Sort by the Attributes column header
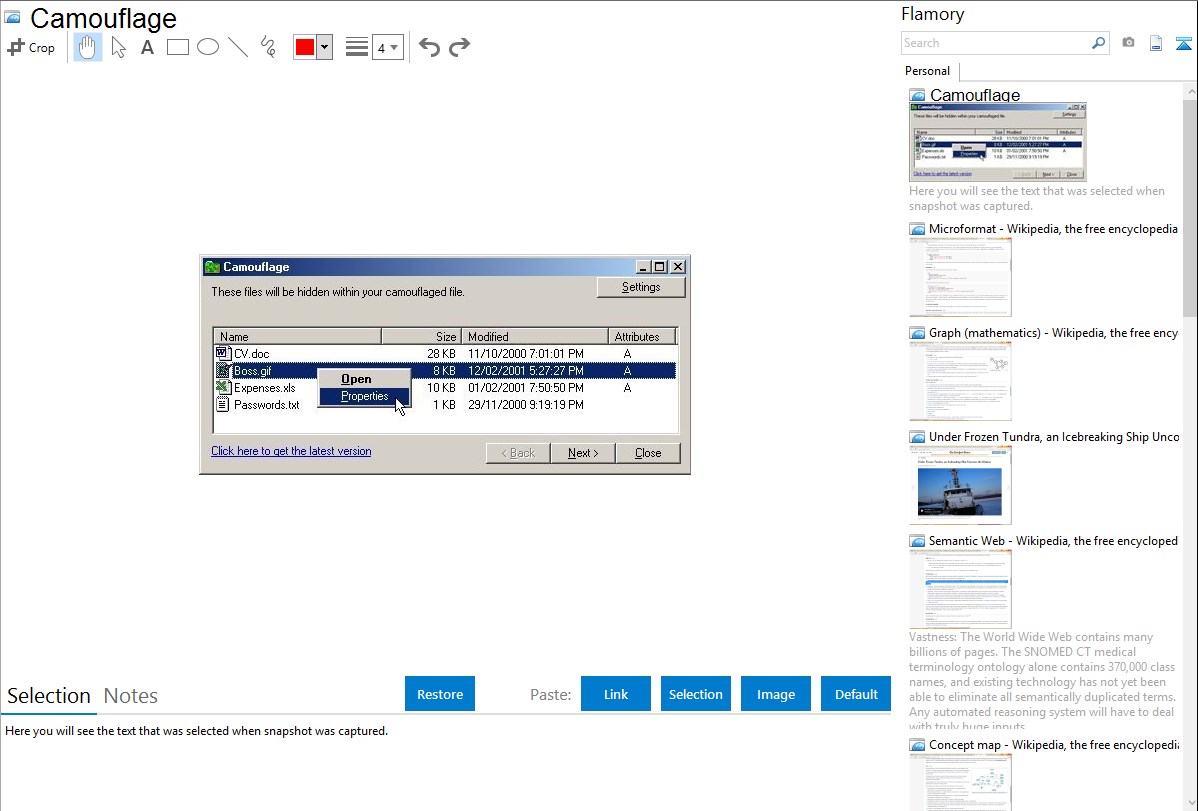 (x=642, y=336)
